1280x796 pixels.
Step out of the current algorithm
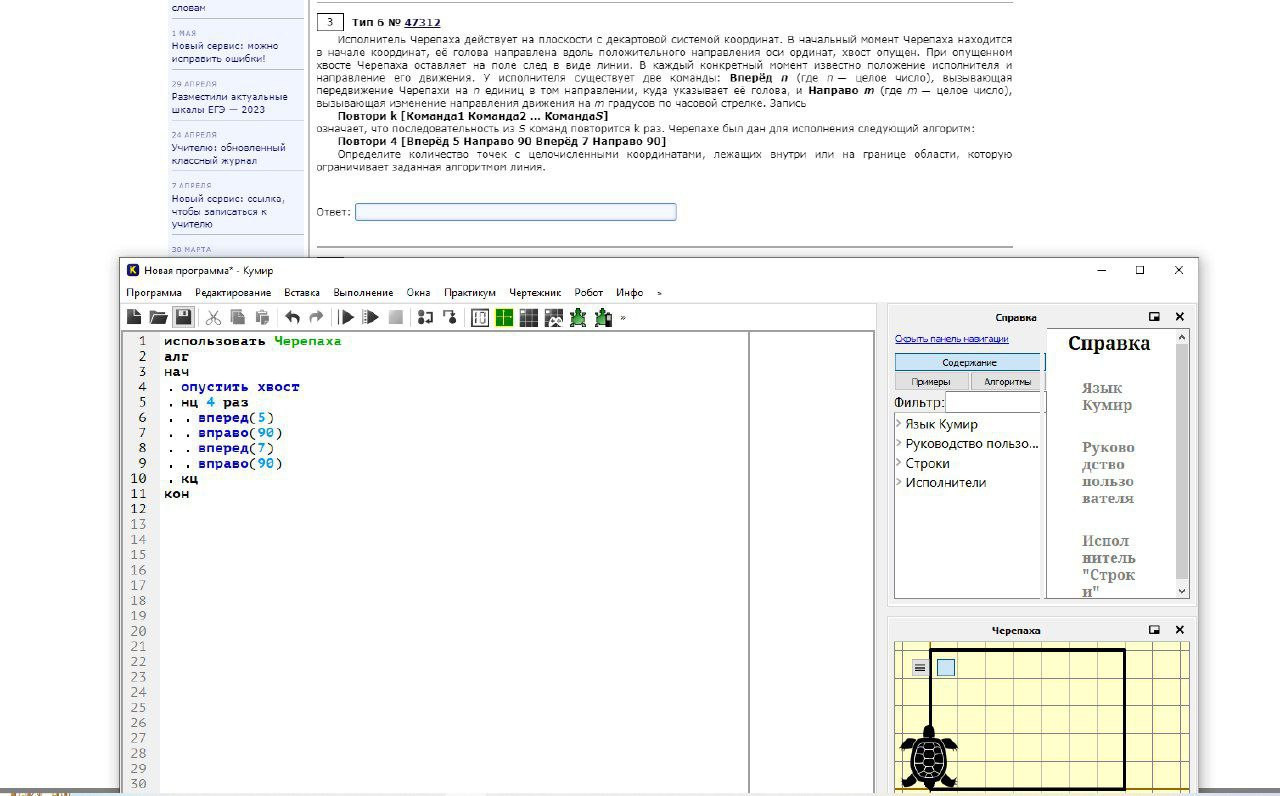(x=449, y=317)
